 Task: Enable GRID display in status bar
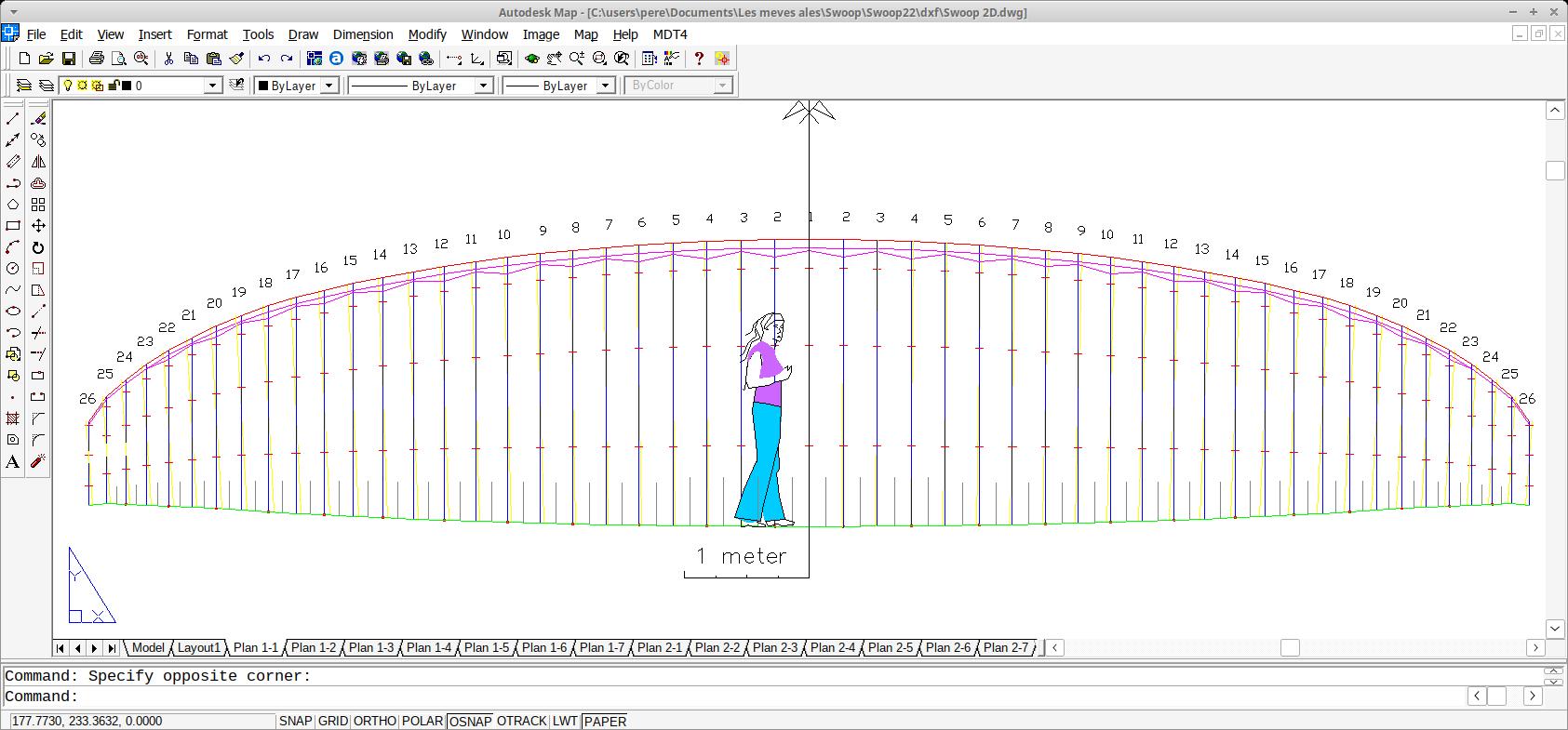(333, 721)
